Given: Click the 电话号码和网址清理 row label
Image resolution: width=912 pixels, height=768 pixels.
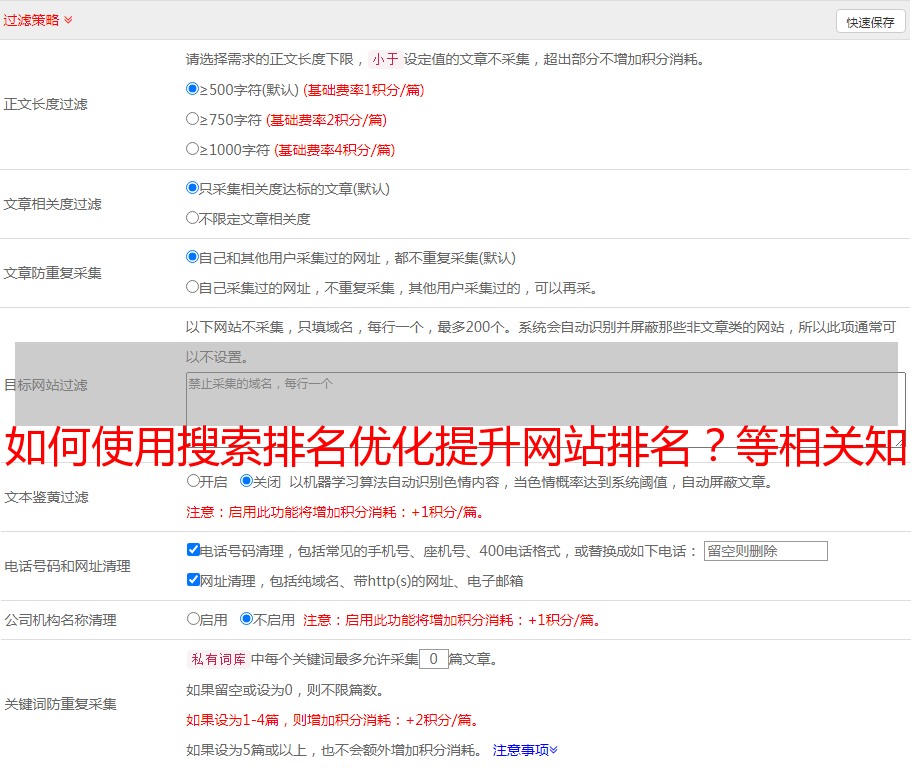Looking at the screenshot, I should (x=67, y=566).
